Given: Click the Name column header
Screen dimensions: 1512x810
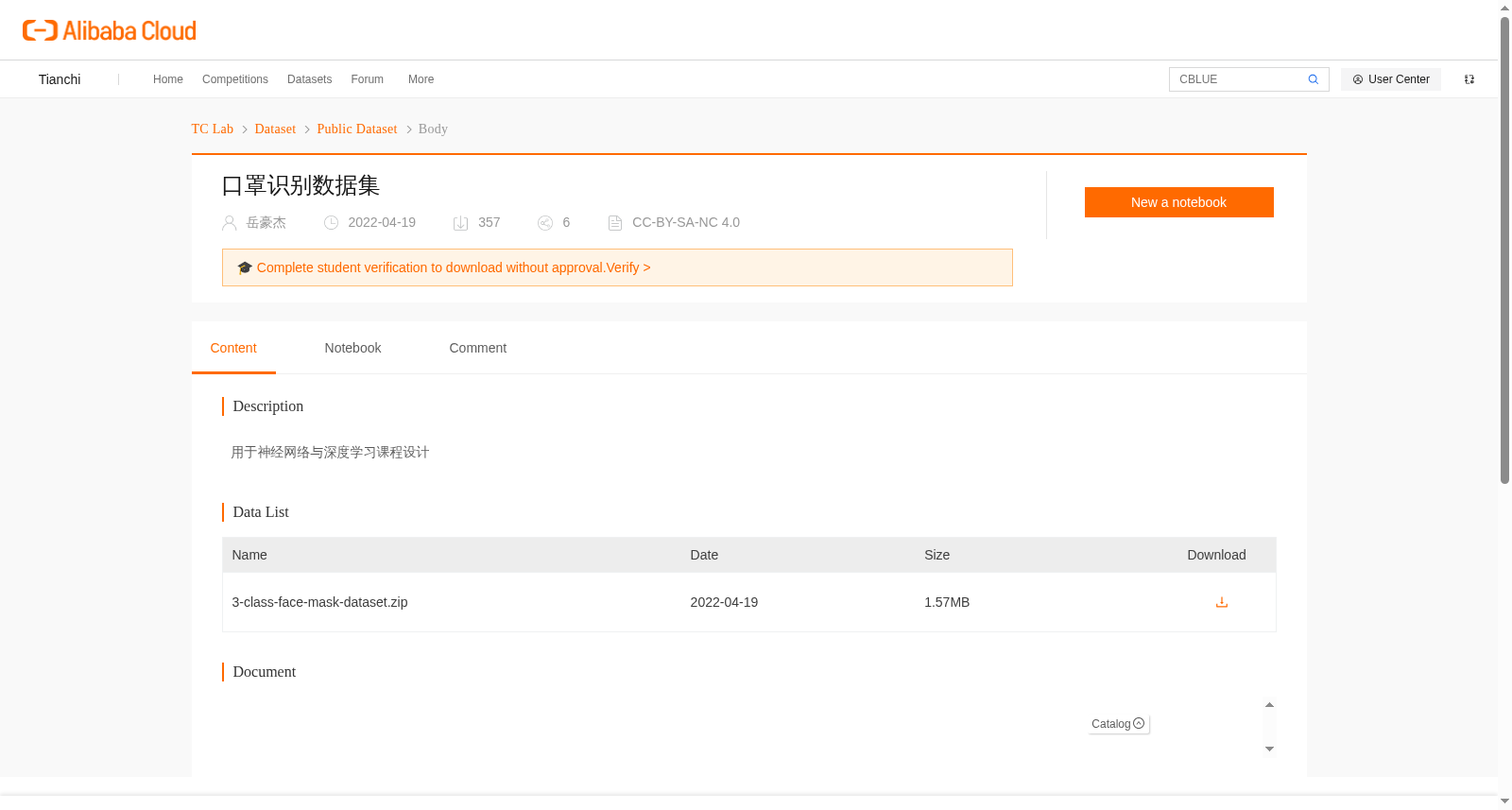Looking at the screenshot, I should pyautogui.click(x=249, y=555).
